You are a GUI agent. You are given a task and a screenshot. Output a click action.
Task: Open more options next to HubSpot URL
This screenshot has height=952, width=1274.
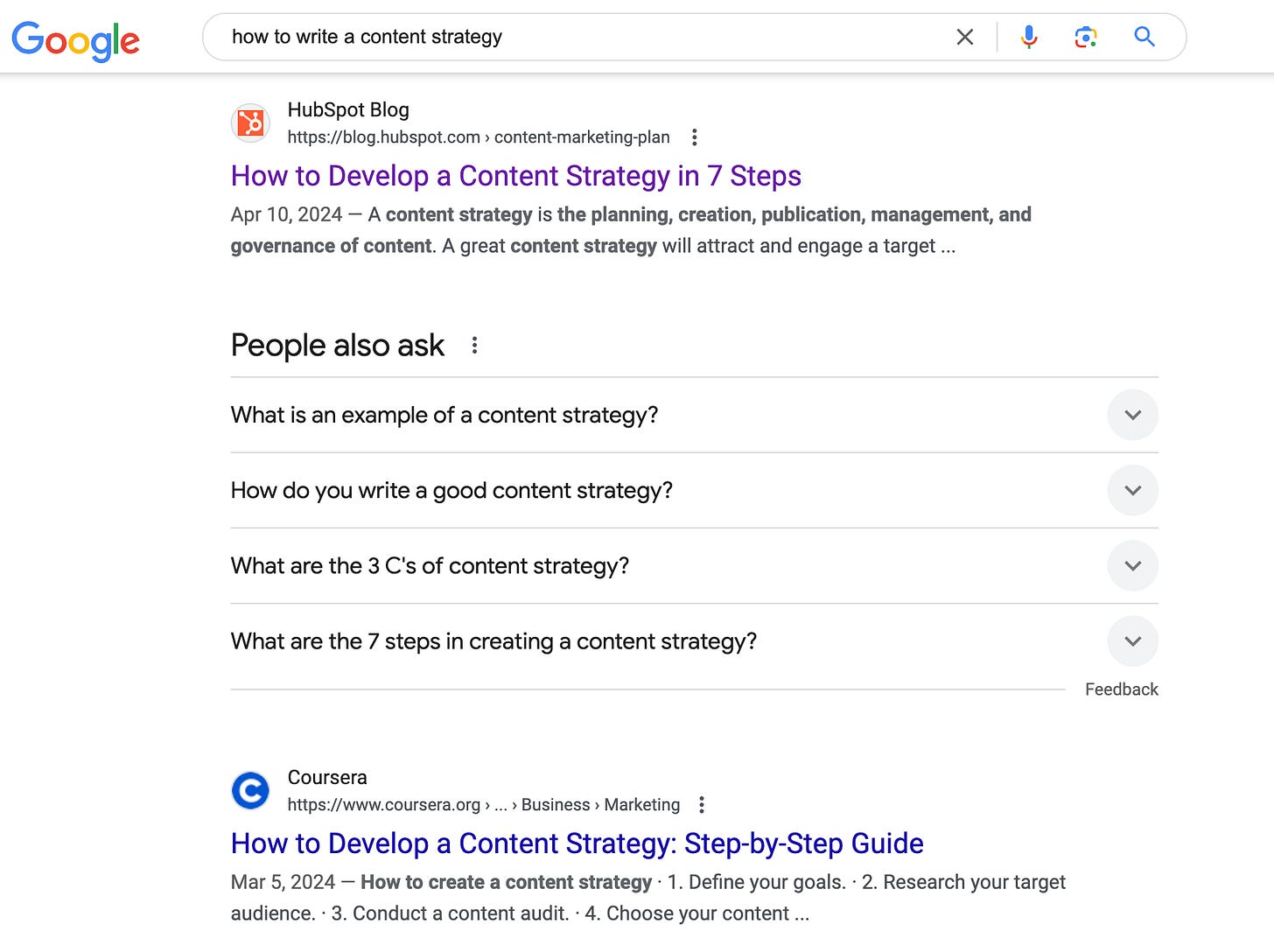(694, 137)
